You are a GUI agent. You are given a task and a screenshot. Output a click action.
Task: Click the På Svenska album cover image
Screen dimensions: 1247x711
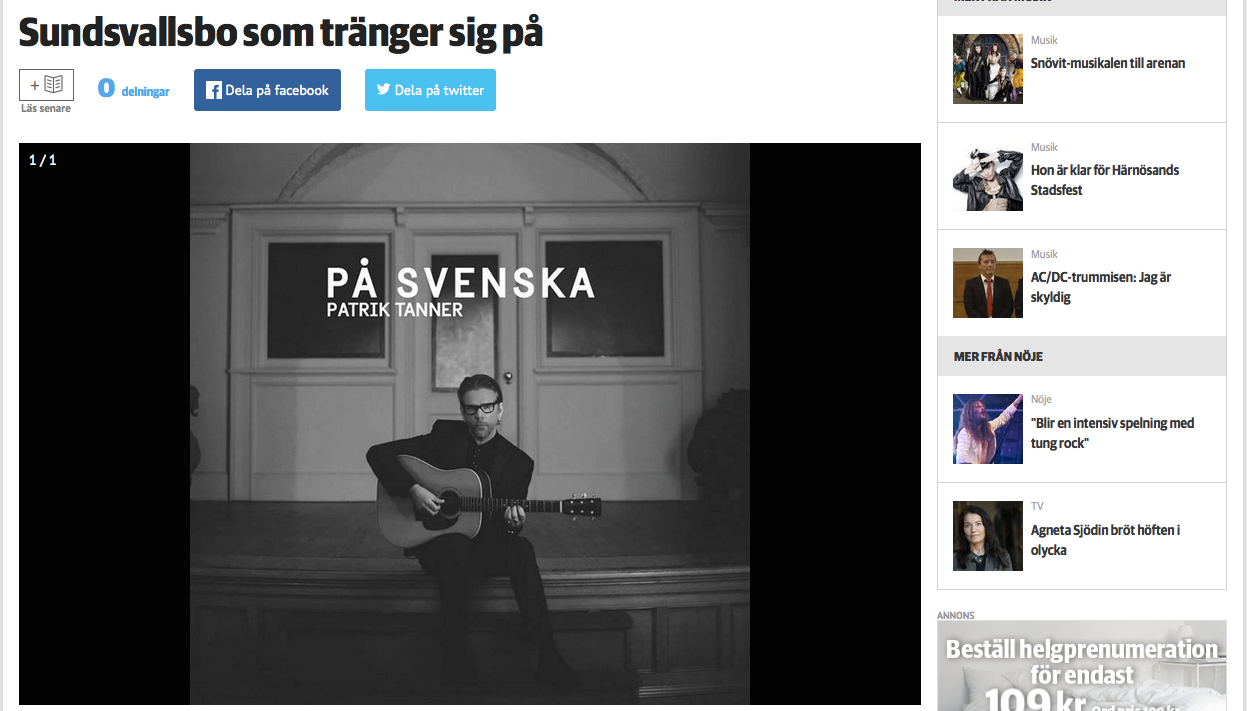pyautogui.click(x=470, y=424)
